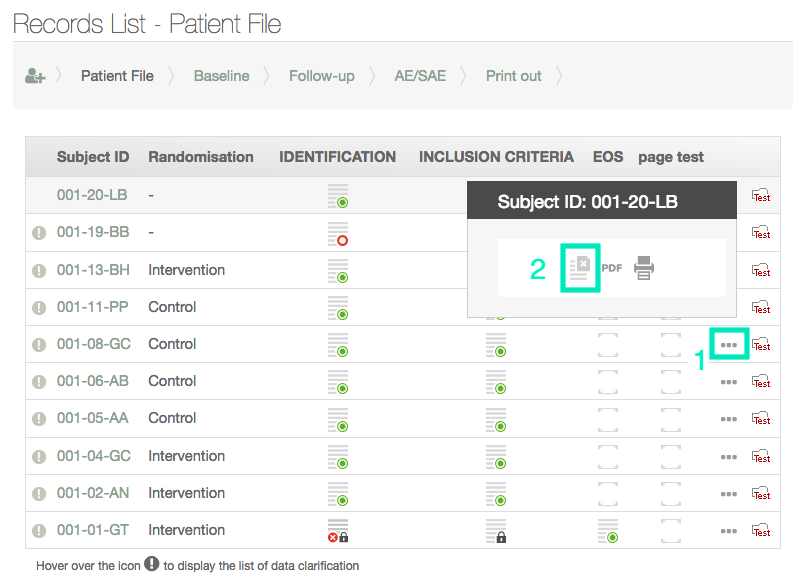The height and width of the screenshot is (583, 801).
Task: Go to the AE/SAE section
Action: pos(420,76)
